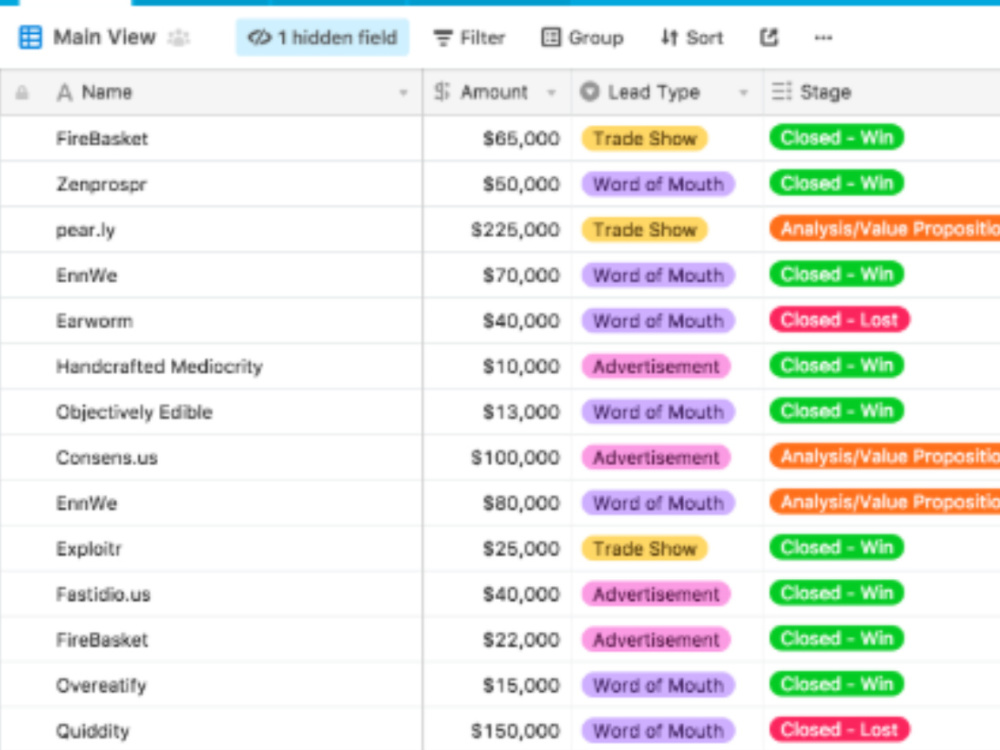Select the pear.ly name cell
The height and width of the screenshot is (750, 1000).
tap(211, 230)
